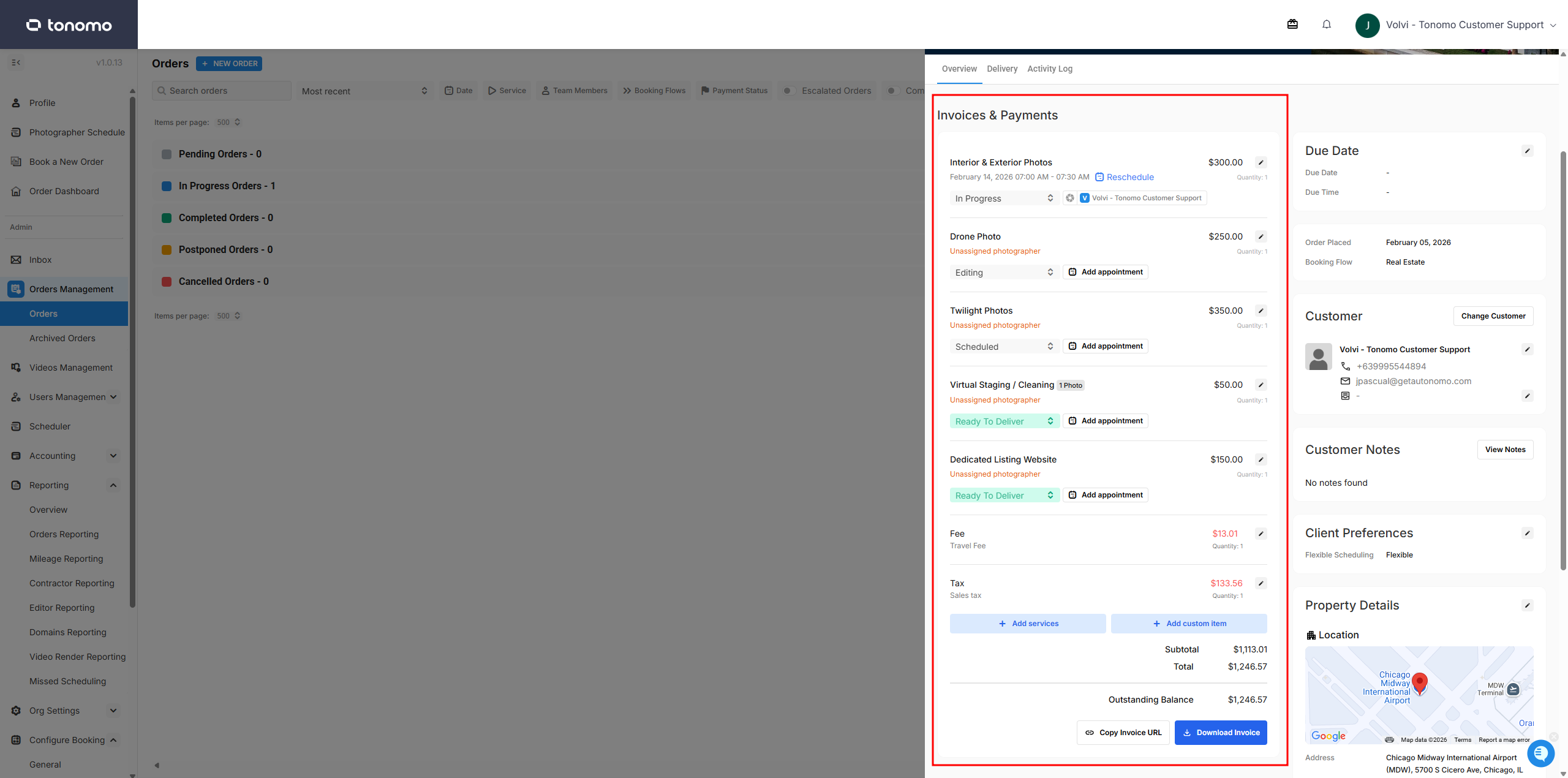The width and height of the screenshot is (1568, 778).
Task: Open the Booking Flows filter
Action: point(654,91)
